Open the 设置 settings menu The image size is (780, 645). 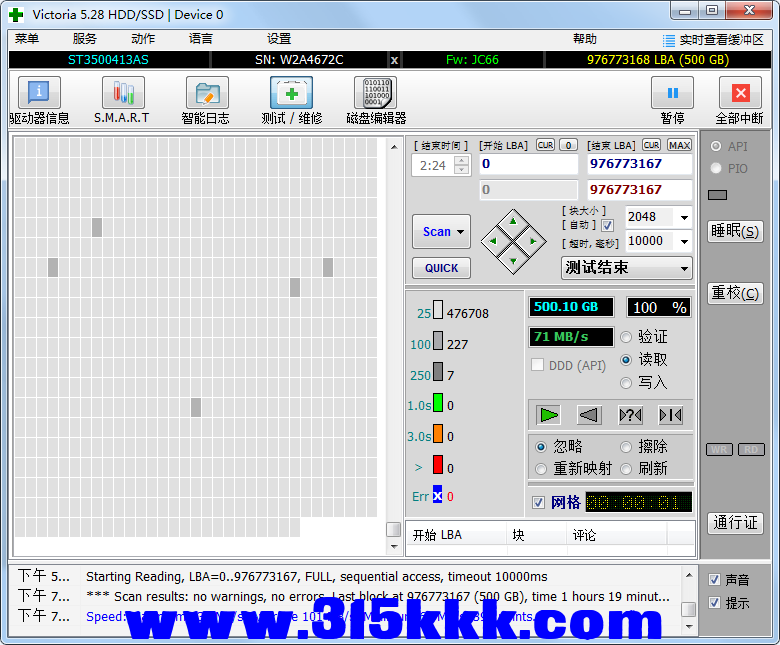click(279, 39)
